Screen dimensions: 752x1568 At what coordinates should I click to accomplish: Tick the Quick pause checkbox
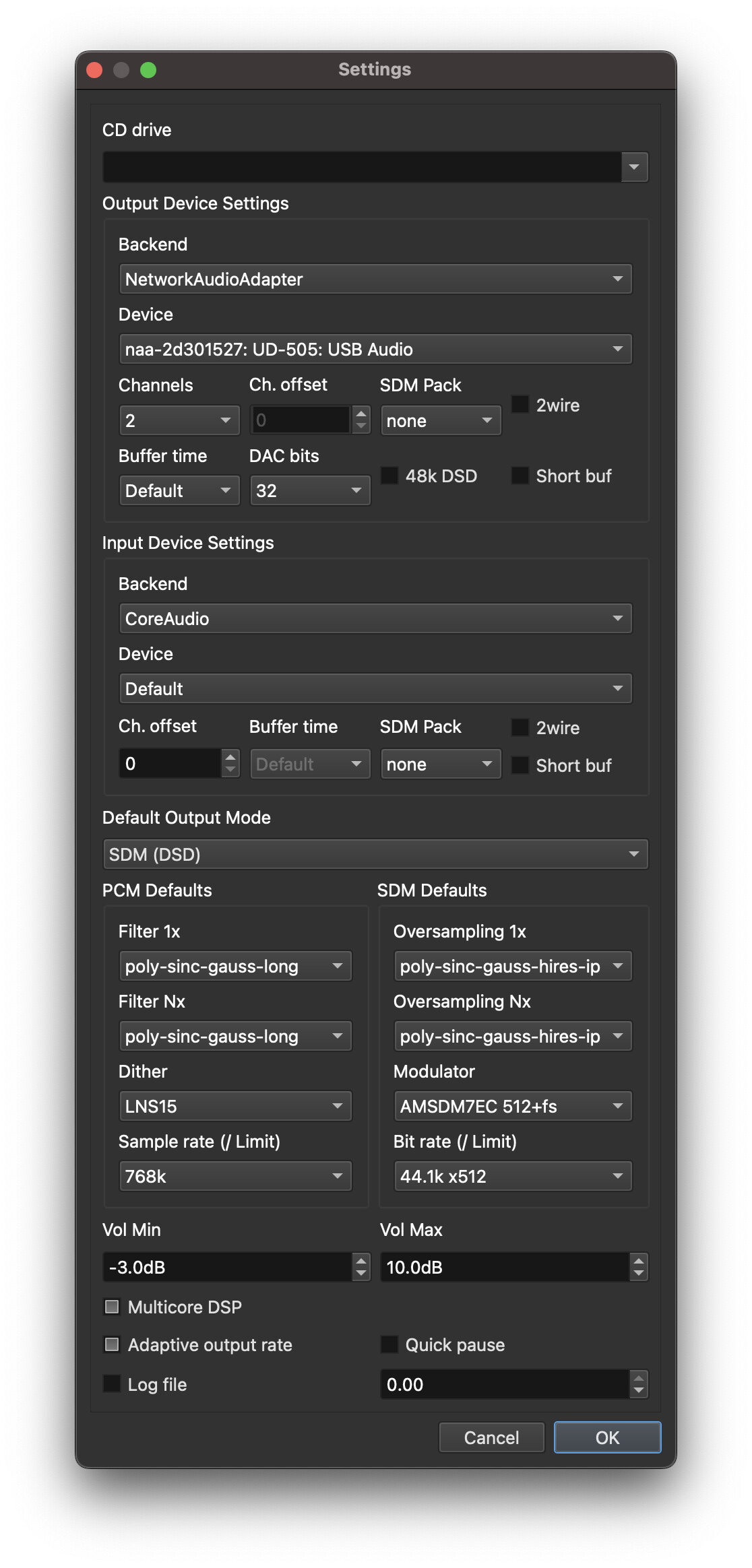coord(389,1344)
